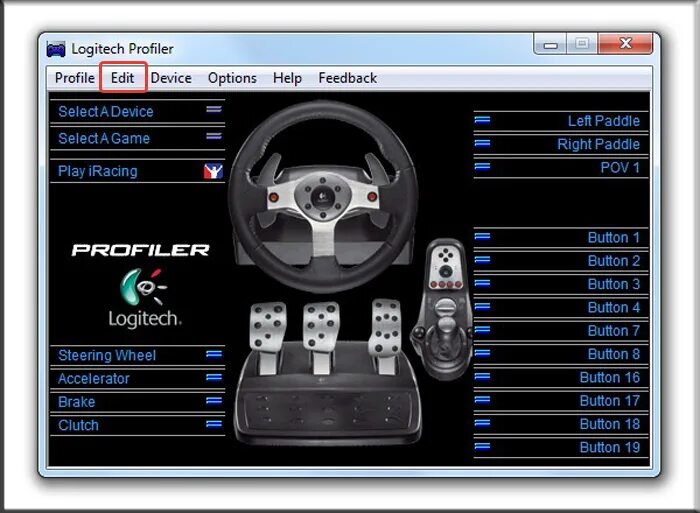Click bars icon next to Button 16
Screen dimensions: 700x513
[x=482, y=376]
